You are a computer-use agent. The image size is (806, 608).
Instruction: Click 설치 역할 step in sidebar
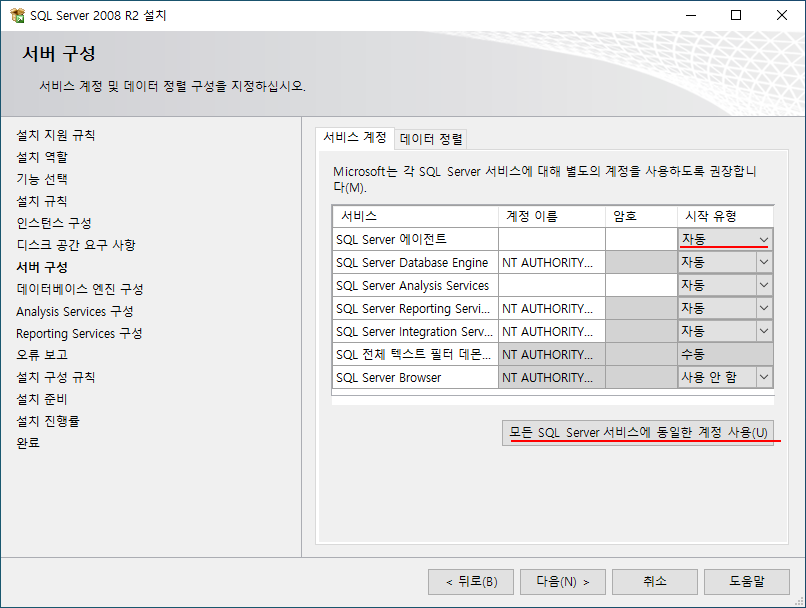point(42,157)
